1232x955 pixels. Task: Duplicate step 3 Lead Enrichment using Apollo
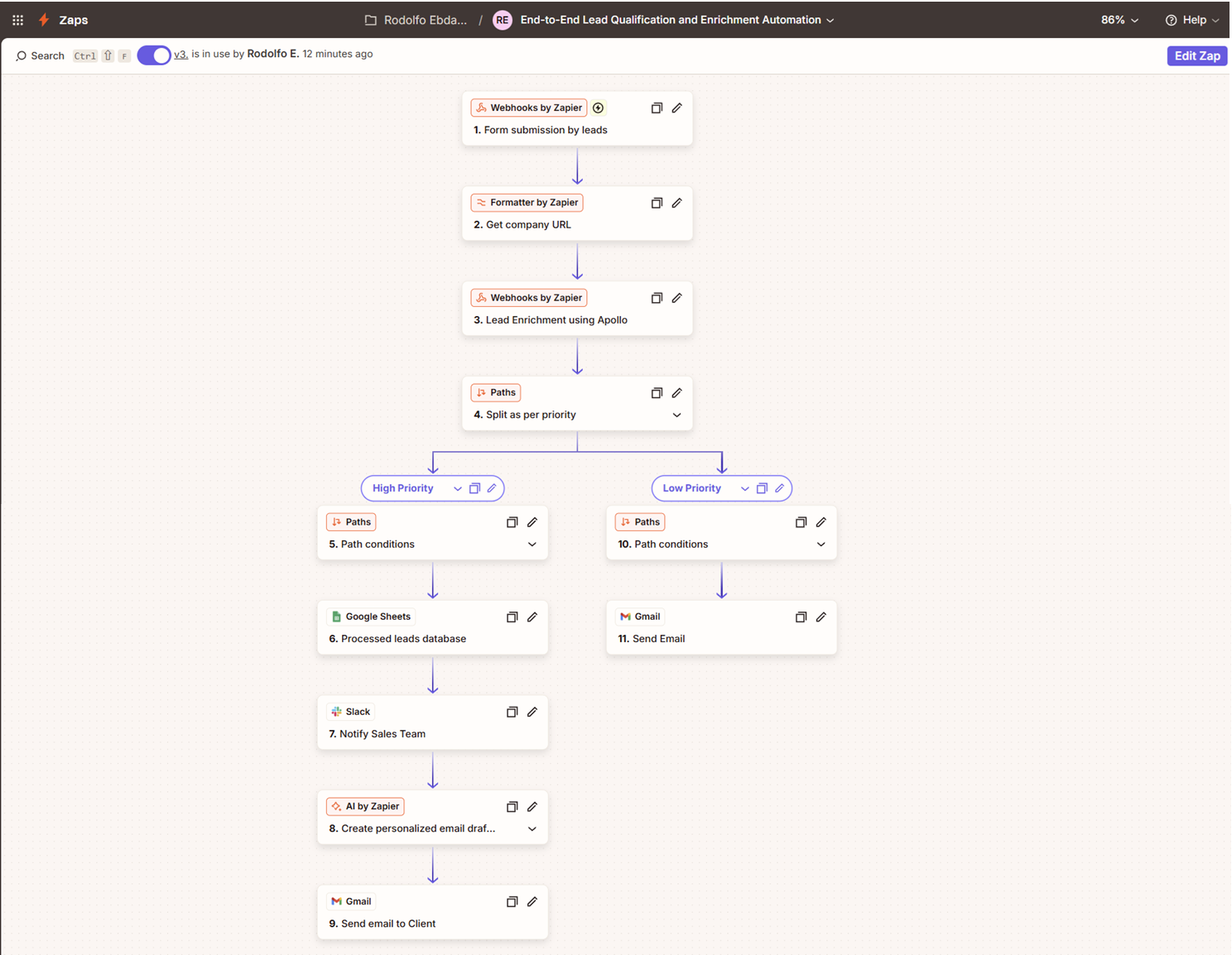[657, 298]
